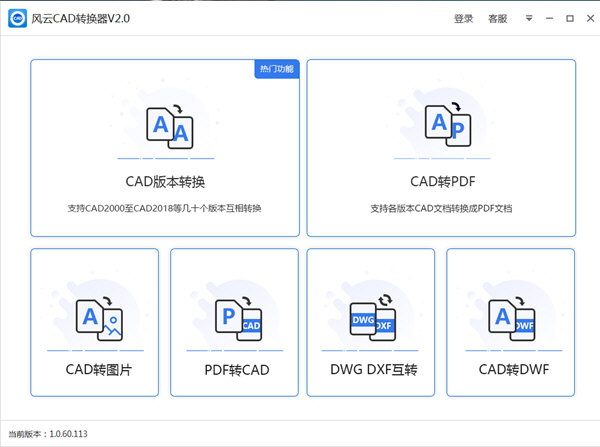This screenshot has height=447, width=600.
Task: Click description 支持各版本CAD文档转换成PDF文档
Action: (x=441, y=208)
